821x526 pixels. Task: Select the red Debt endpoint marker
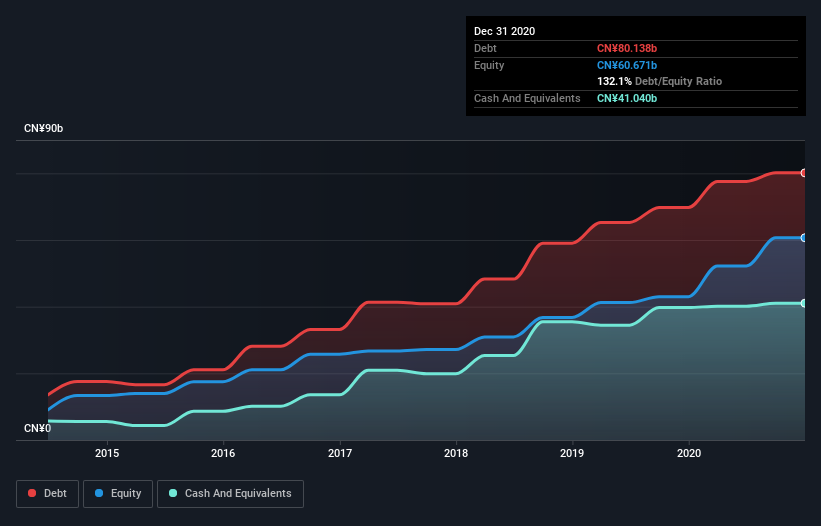coord(804,173)
